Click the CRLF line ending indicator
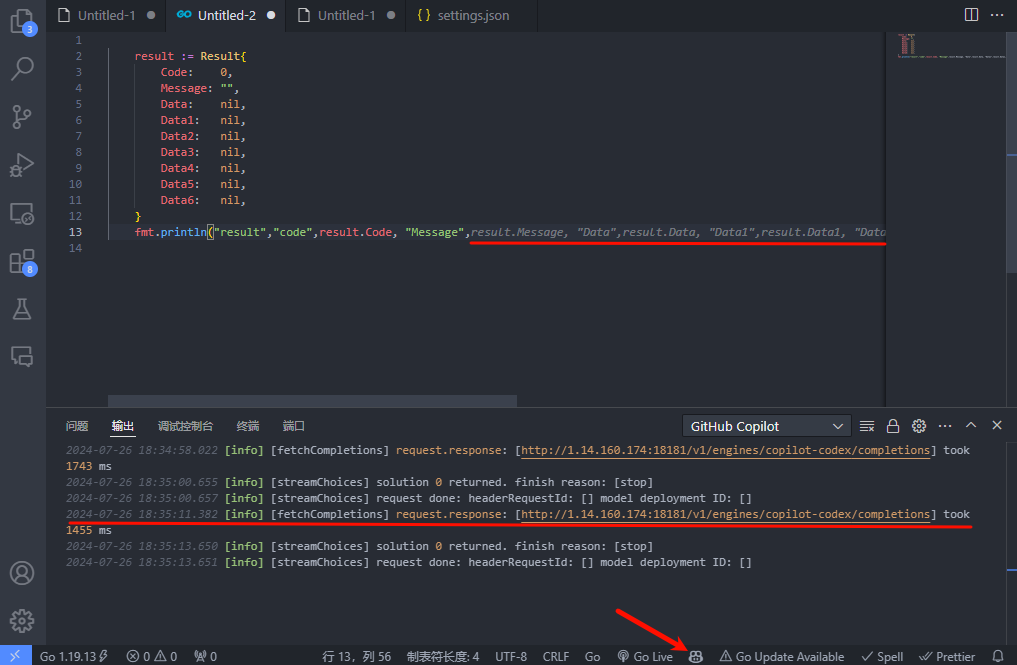Viewport: 1017px width, 665px height. 555,656
